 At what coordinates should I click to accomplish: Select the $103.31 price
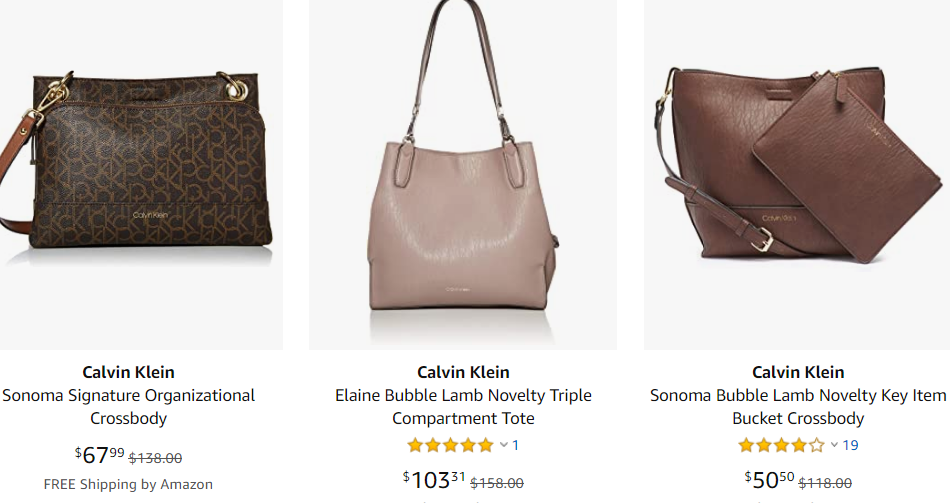pyautogui.click(x=433, y=480)
